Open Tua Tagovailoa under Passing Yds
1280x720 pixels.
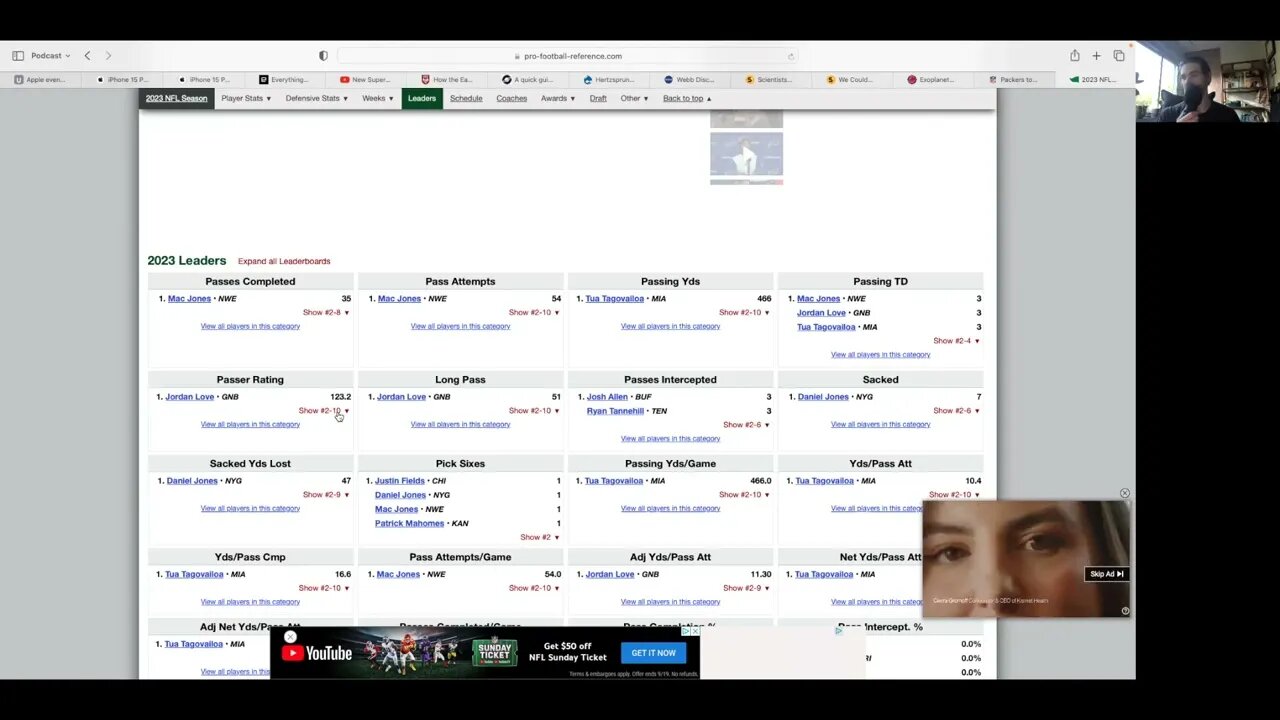[614, 298]
